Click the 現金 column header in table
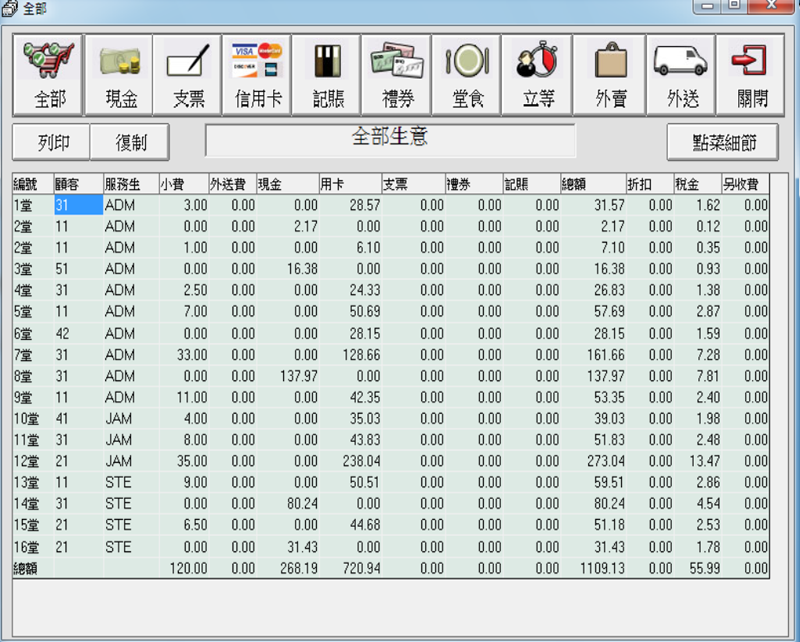Image resolution: width=800 pixels, height=642 pixels. [x=288, y=184]
